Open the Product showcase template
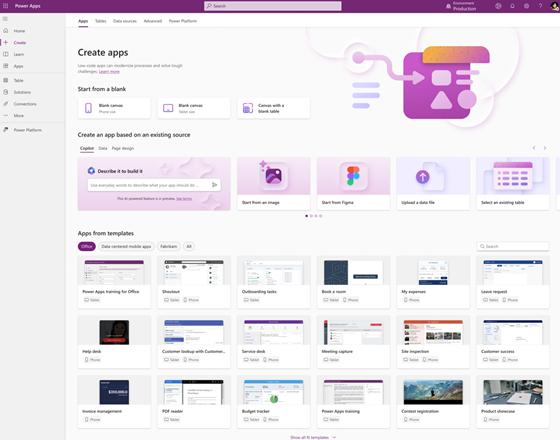Screen dimensions: 560x440 coord(513,401)
